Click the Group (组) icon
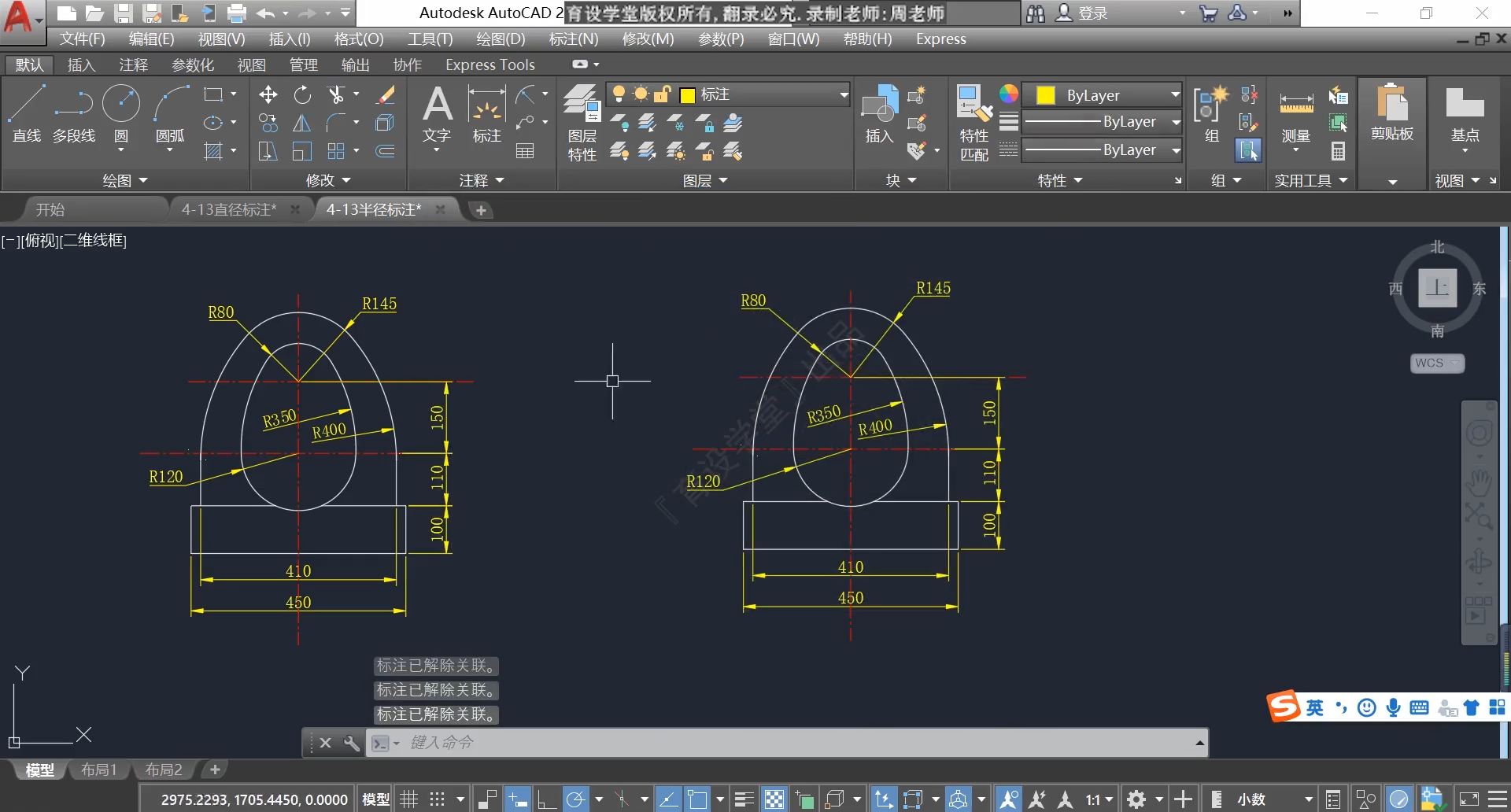This screenshot has height=812, width=1511. point(1210,114)
